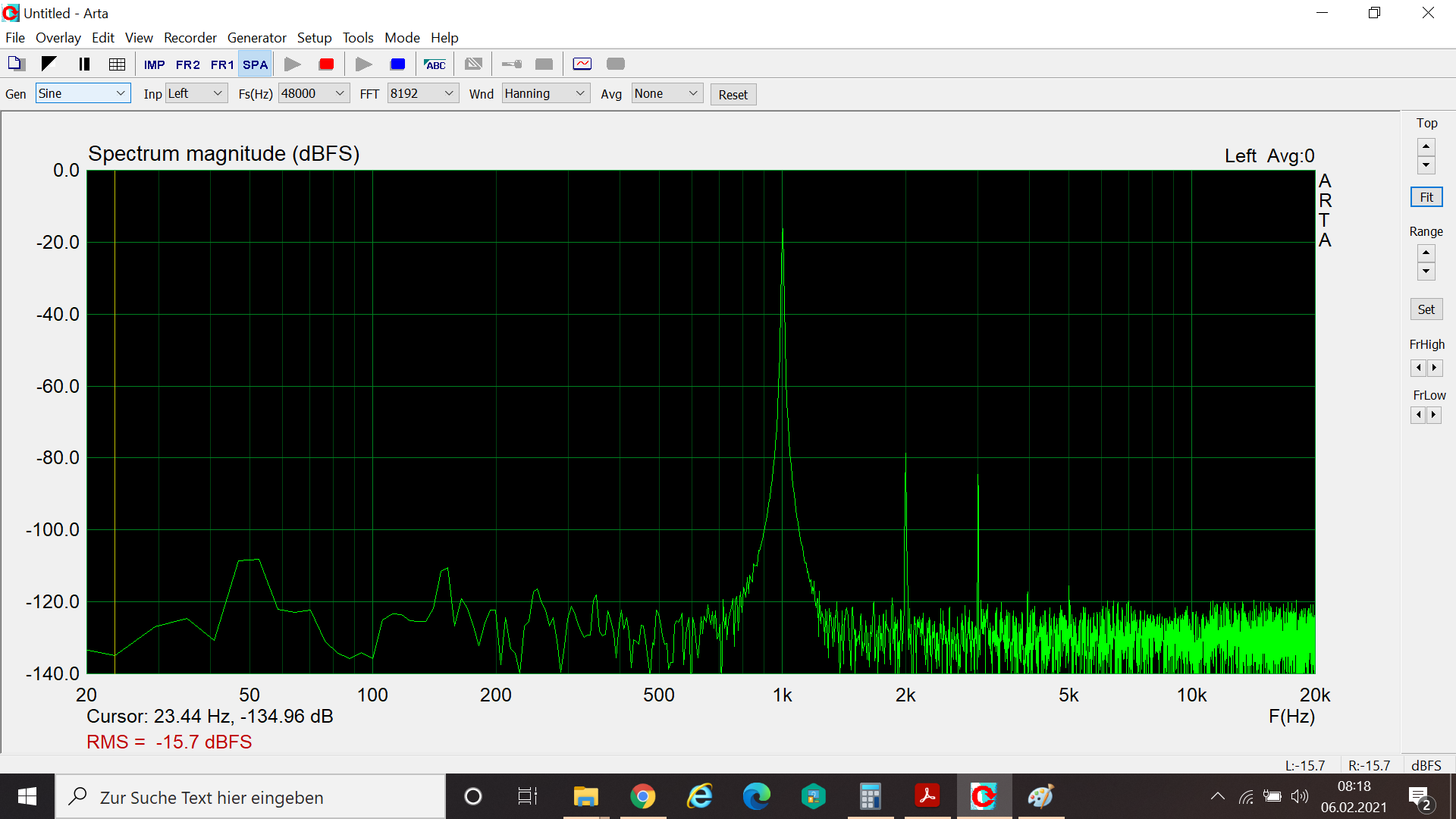
Task: Stop recording with red stop button
Action: [x=327, y=64]
